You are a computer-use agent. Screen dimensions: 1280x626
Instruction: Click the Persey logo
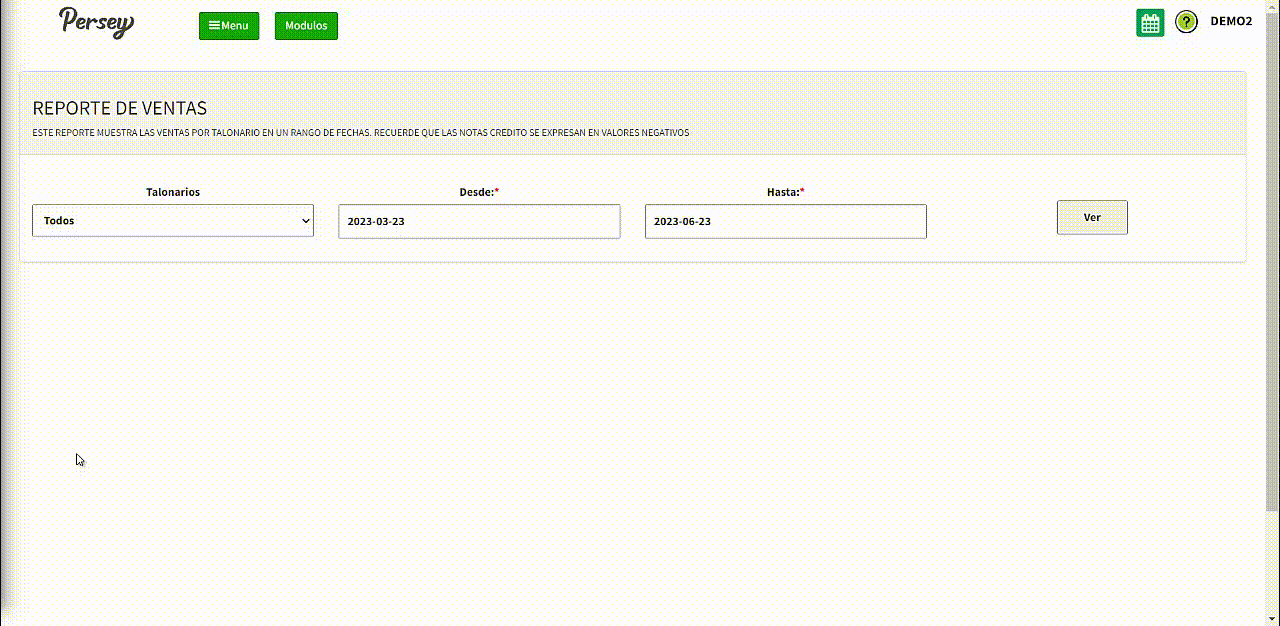96,23
